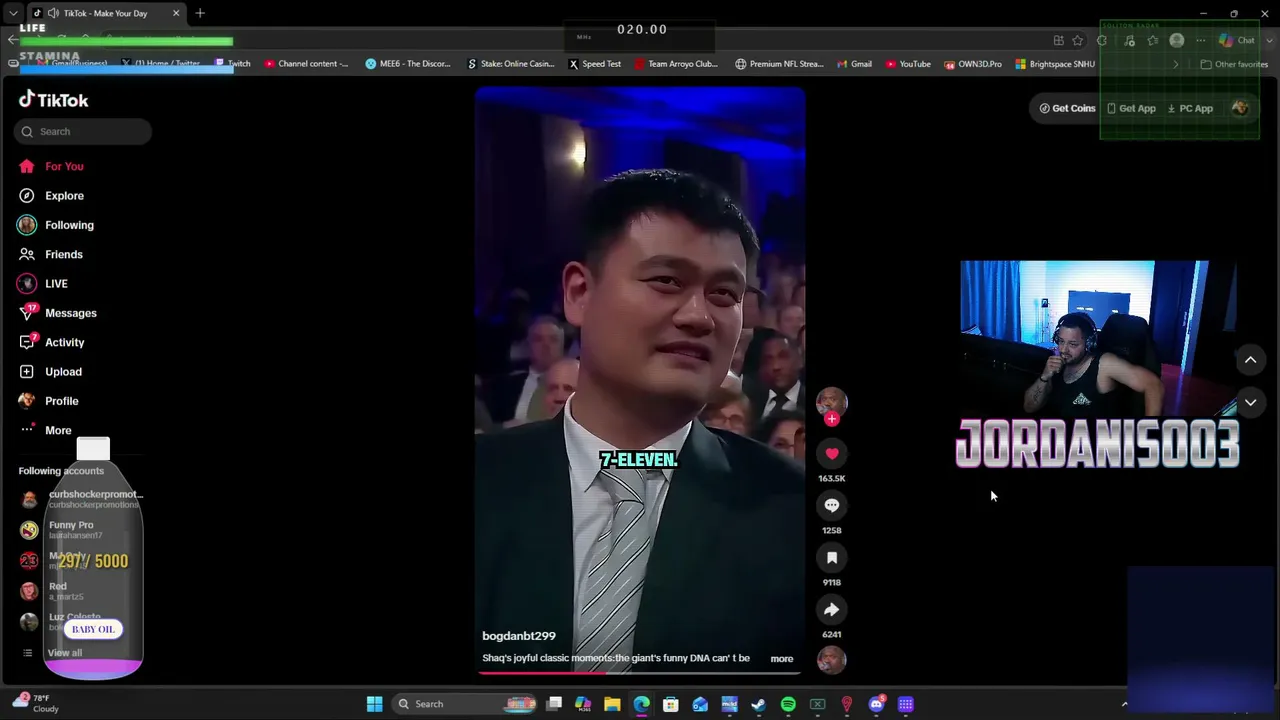Open File Explorer from the taskbar
Viewport: 1280px width, 720px height.
612,704
